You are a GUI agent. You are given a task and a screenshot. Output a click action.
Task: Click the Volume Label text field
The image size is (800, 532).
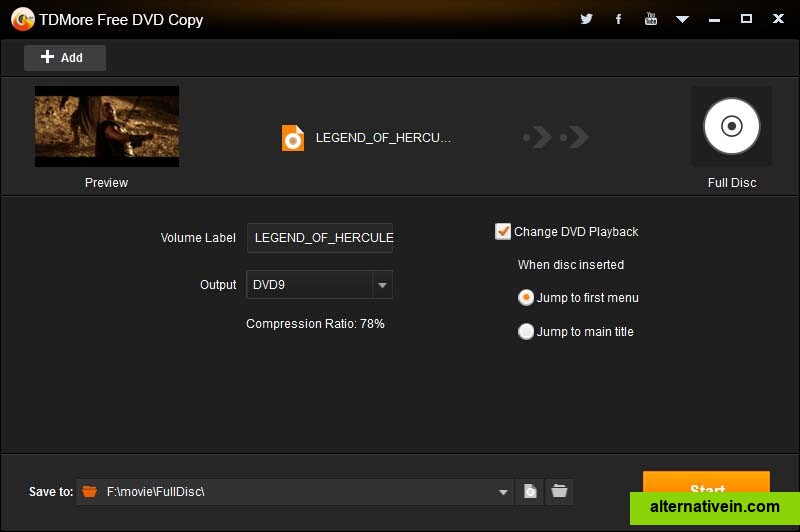tap(320, 238)
